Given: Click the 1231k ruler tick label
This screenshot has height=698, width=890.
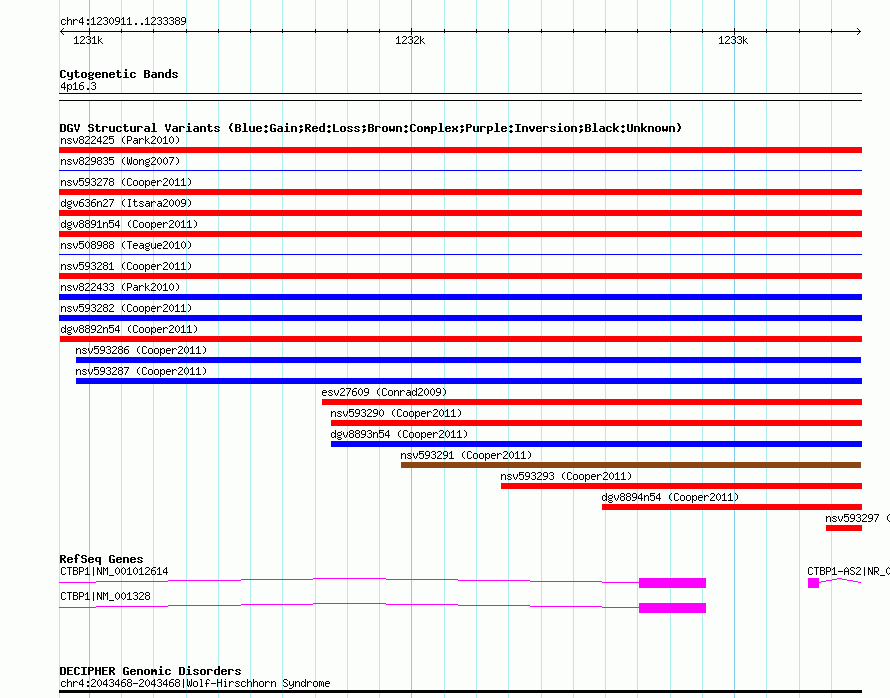Looking at the screenshot, I should click(88, 40).
